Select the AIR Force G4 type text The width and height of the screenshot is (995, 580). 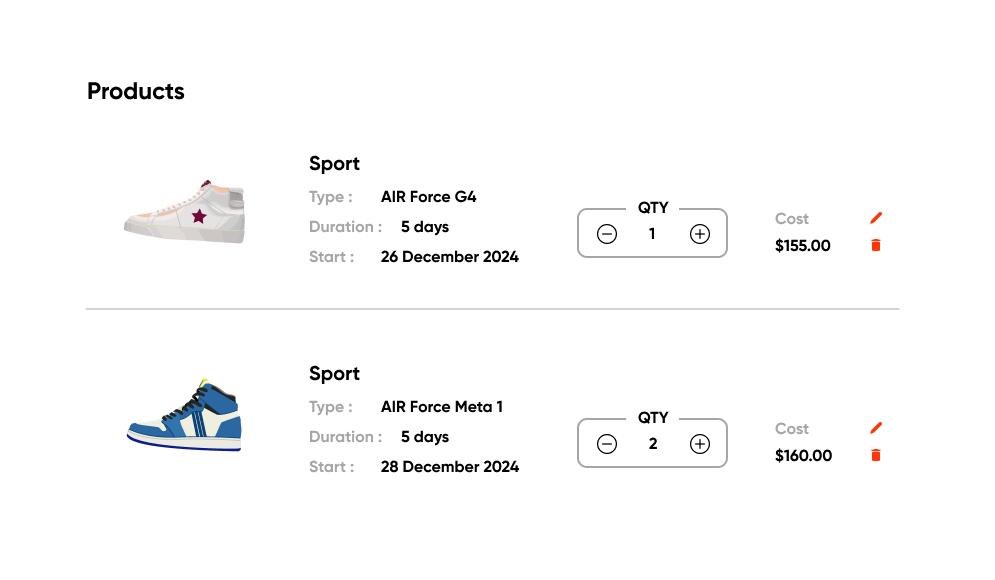click(428, 197)
